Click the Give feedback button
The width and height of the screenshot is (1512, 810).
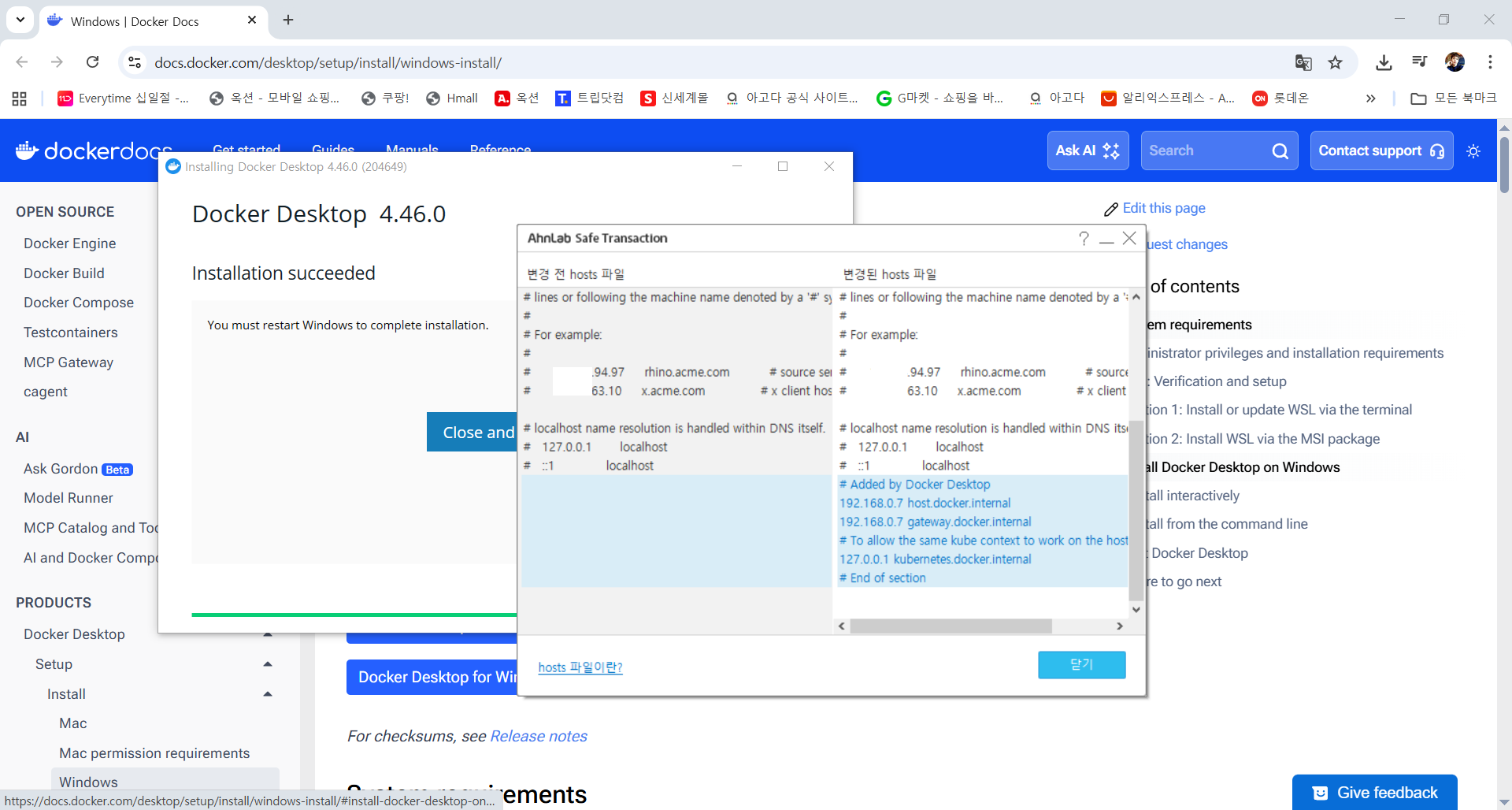(x=1374, y=792)
